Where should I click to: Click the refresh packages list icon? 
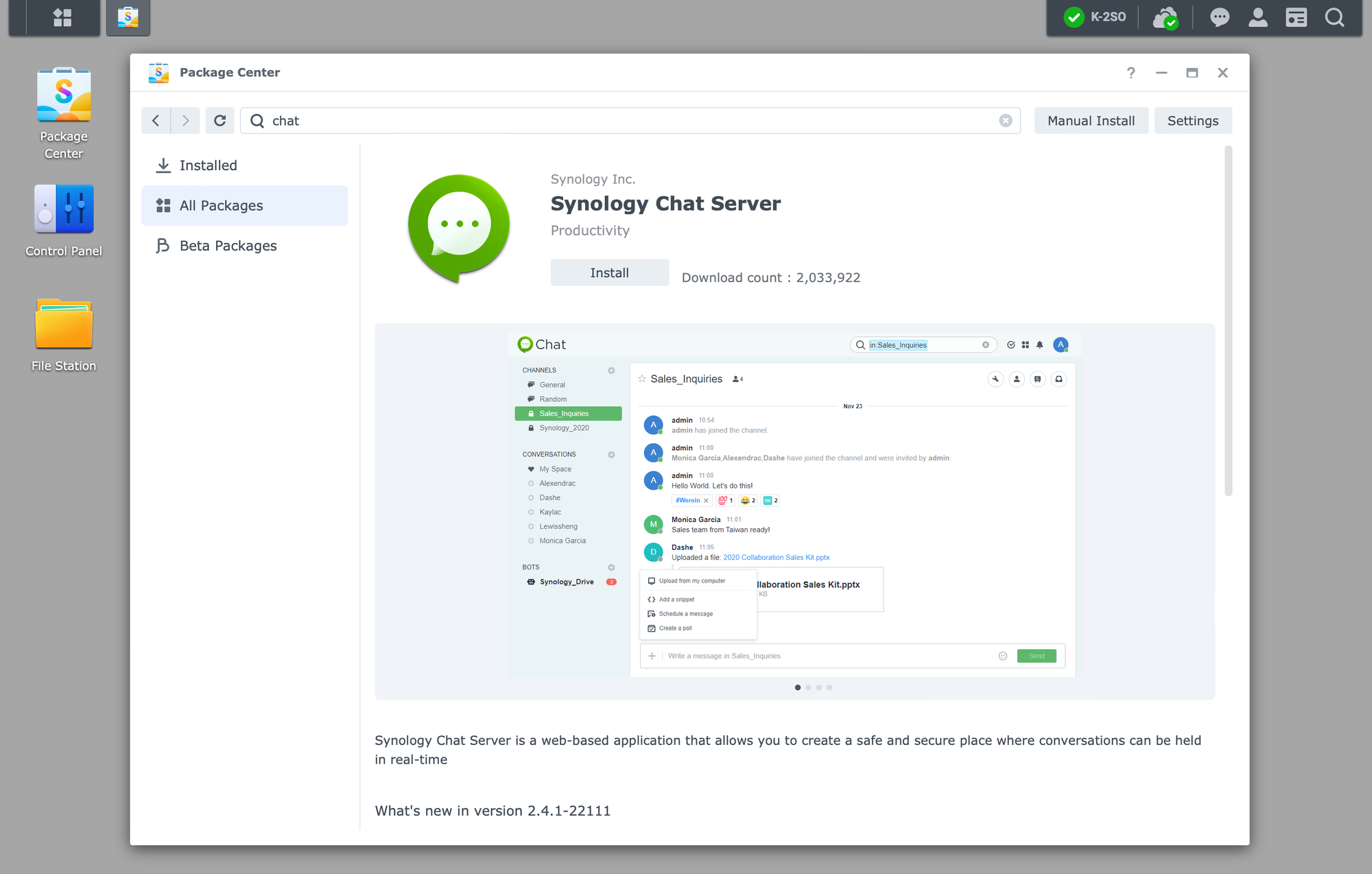tap(220, 120)
